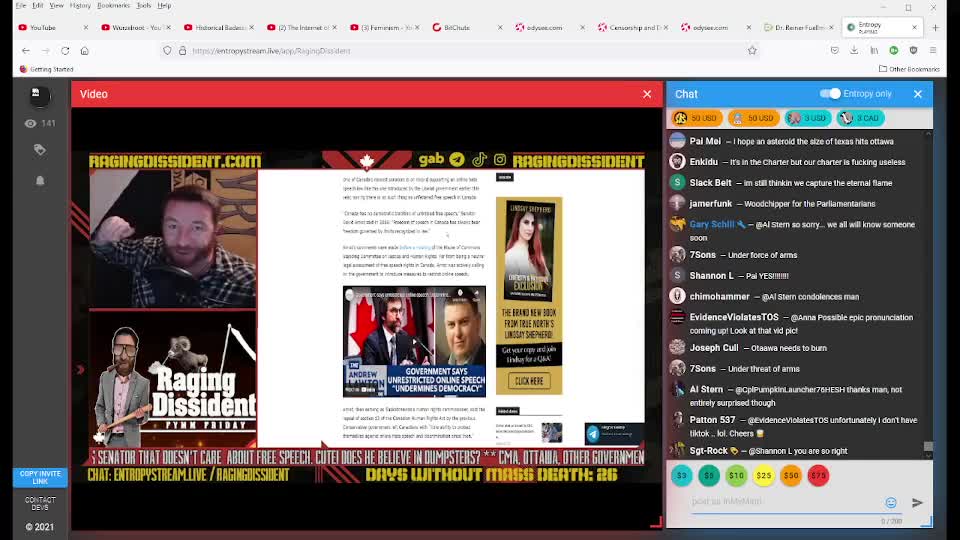Click the viewer count eye icon
The width and height of the screenshot is (960, 540).
coord(30,124)
